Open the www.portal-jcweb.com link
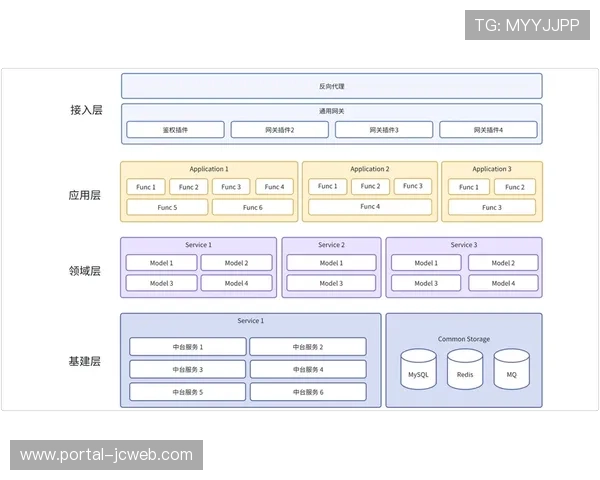 coord(107,455)
